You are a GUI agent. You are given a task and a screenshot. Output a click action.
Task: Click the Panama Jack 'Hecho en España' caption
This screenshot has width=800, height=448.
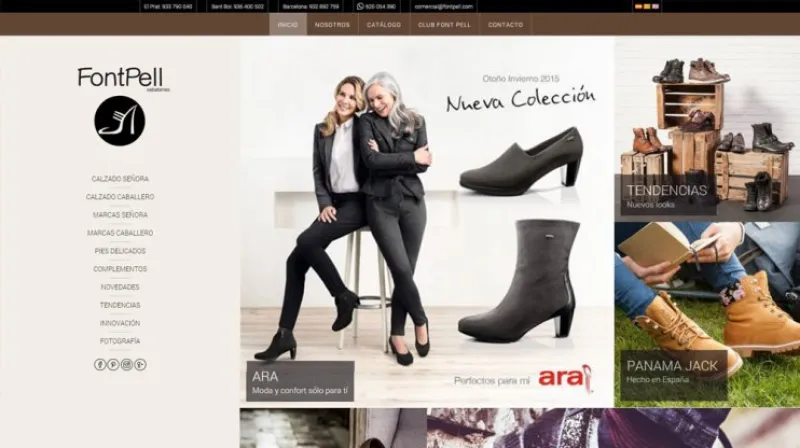(x=673, y=375)
